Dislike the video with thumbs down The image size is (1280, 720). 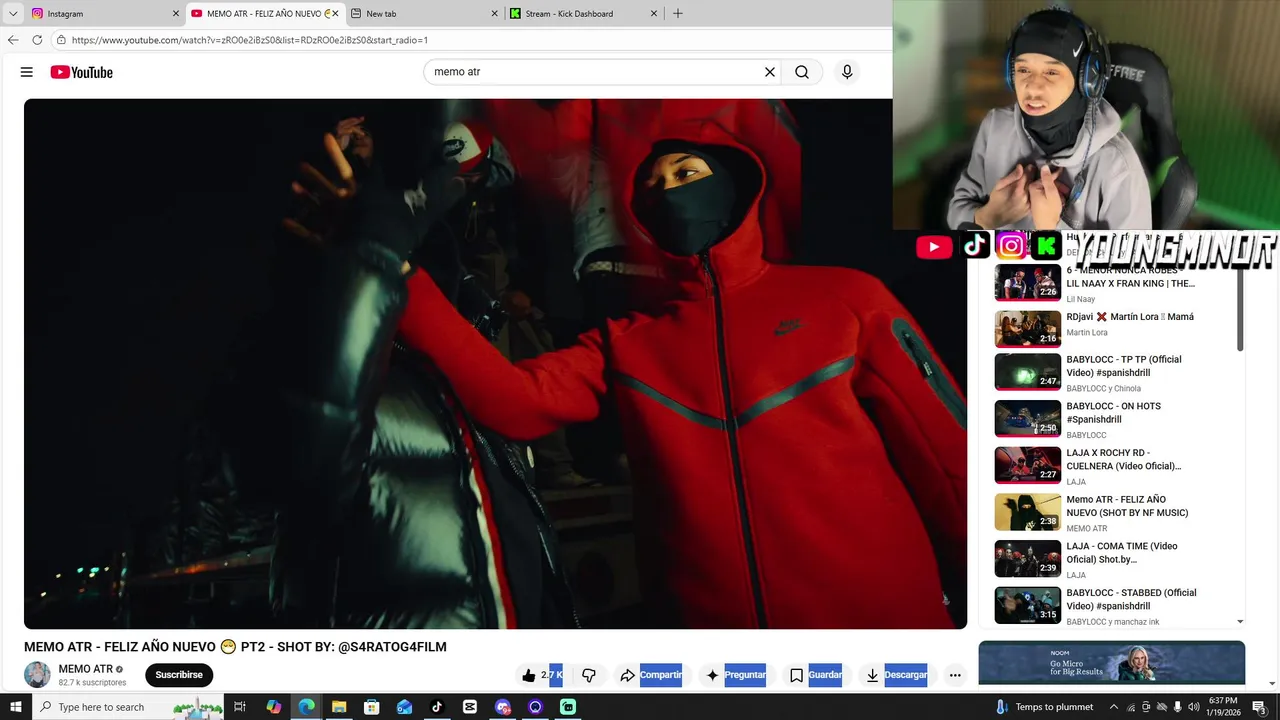pyautogui.click(x=589, y=675)
